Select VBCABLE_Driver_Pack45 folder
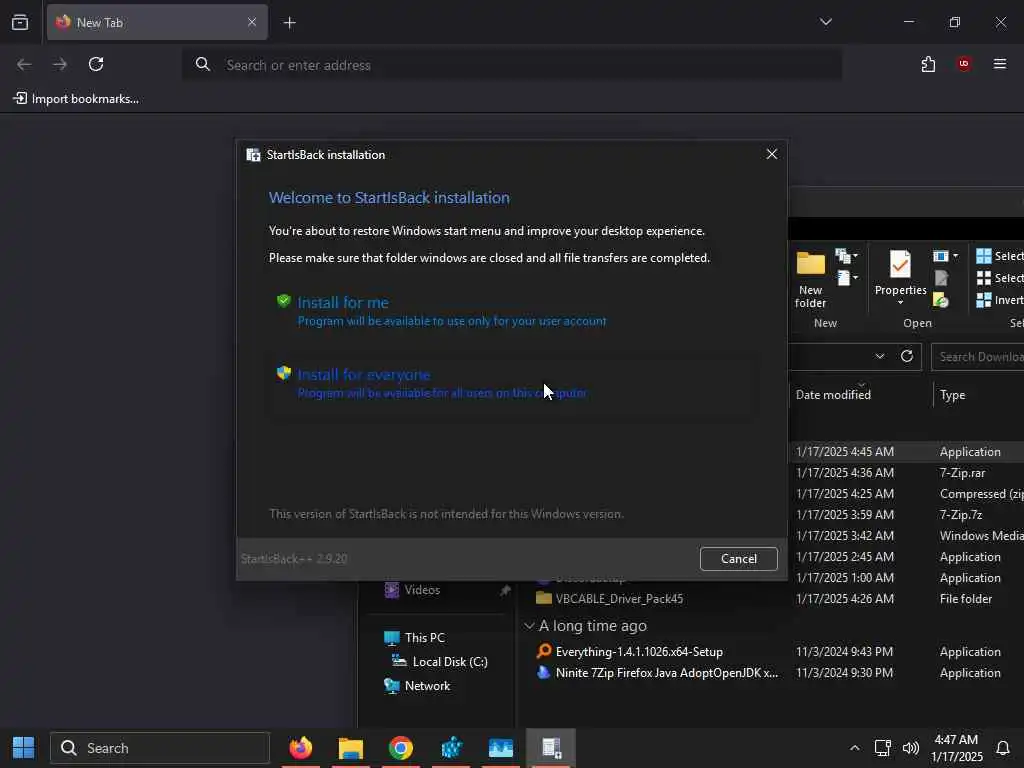The width and height of the screenshot is (1024, 768). 610,598
